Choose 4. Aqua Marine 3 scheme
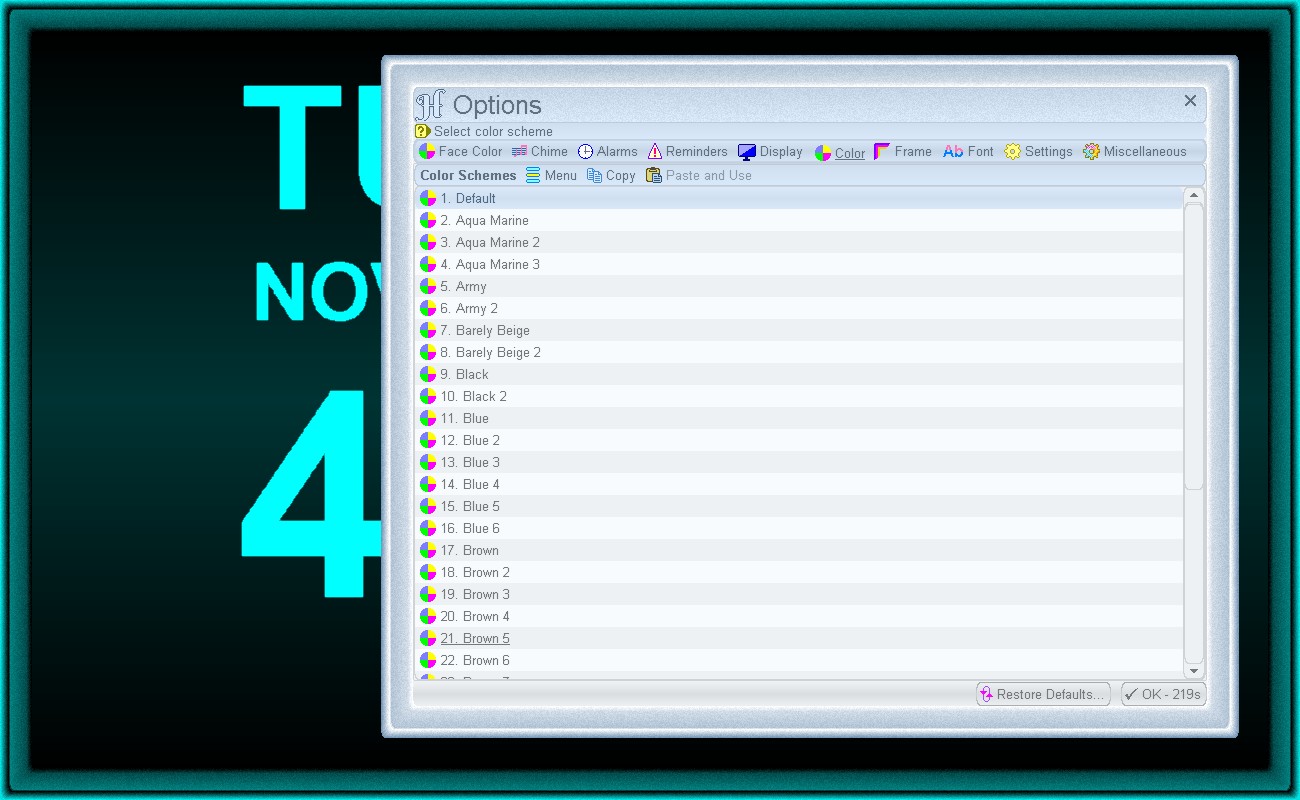The height and width of the screenshot is (800, 1300). coord(799,264)
